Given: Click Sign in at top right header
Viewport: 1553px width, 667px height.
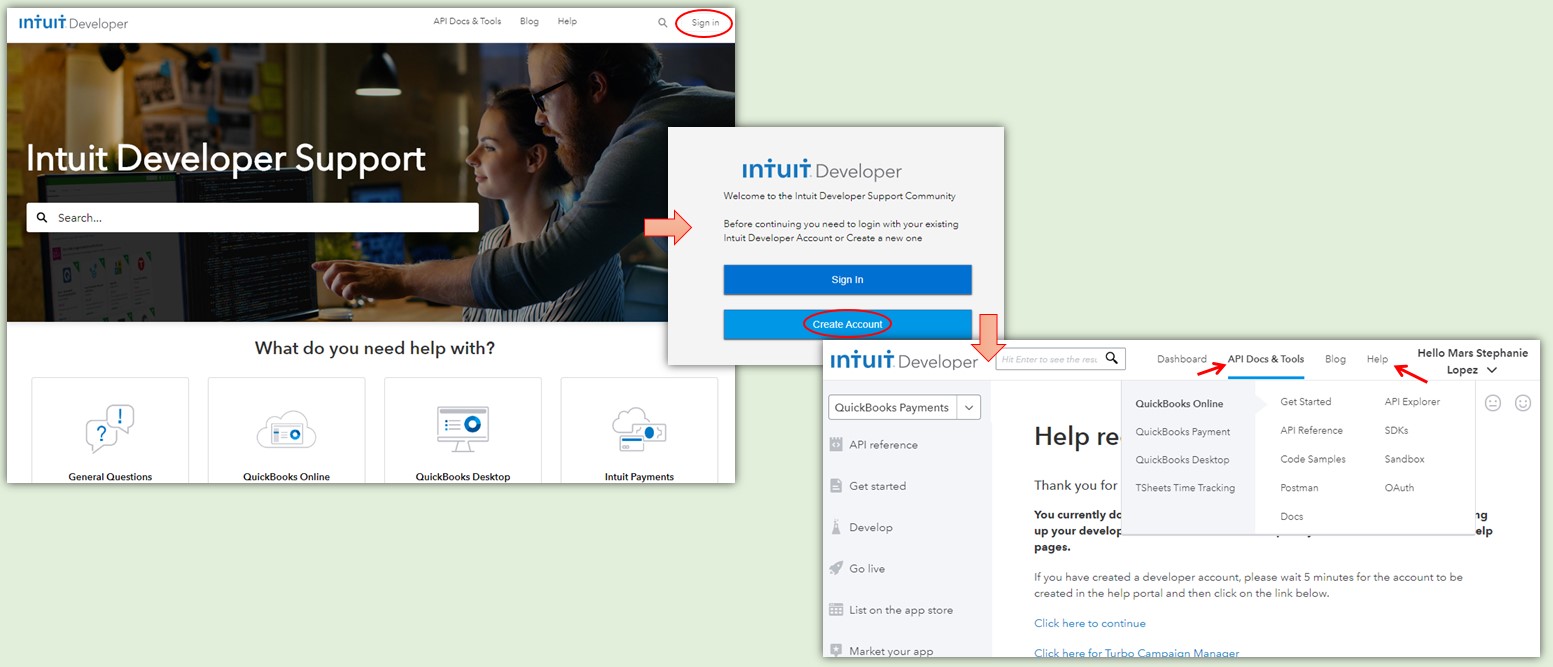Looking at the screenshot, I should tap(705, 22).
